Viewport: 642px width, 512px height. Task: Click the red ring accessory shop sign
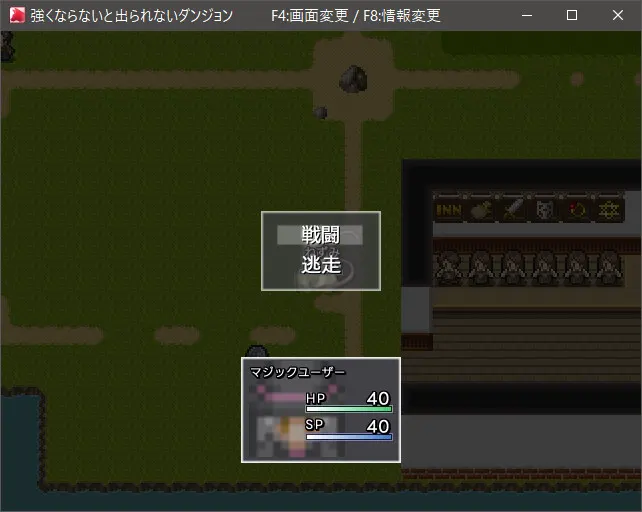click(x=577, y=210)
